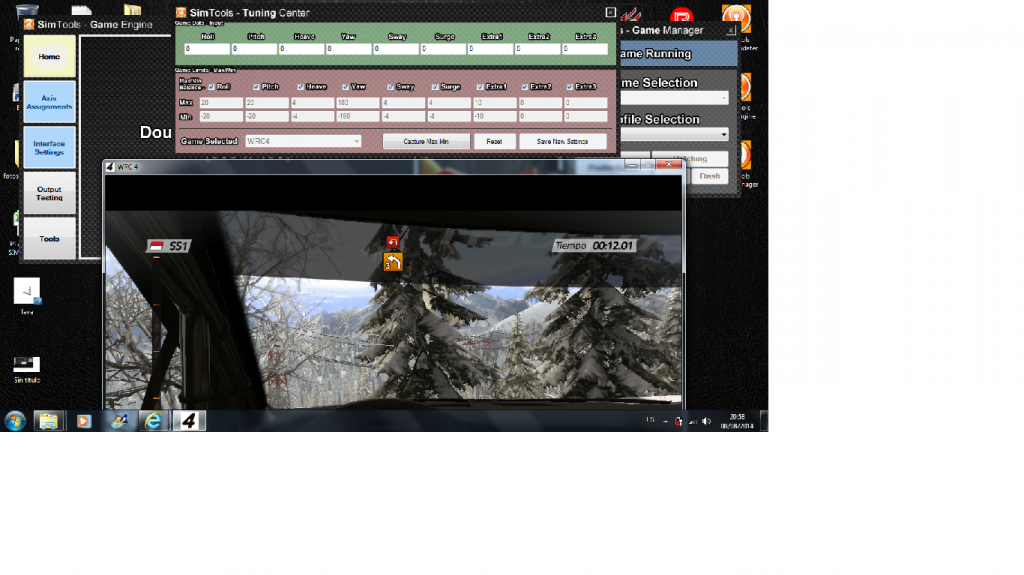
Task: Toggle the Heave balance checkbox
Action: click(300, 87)
